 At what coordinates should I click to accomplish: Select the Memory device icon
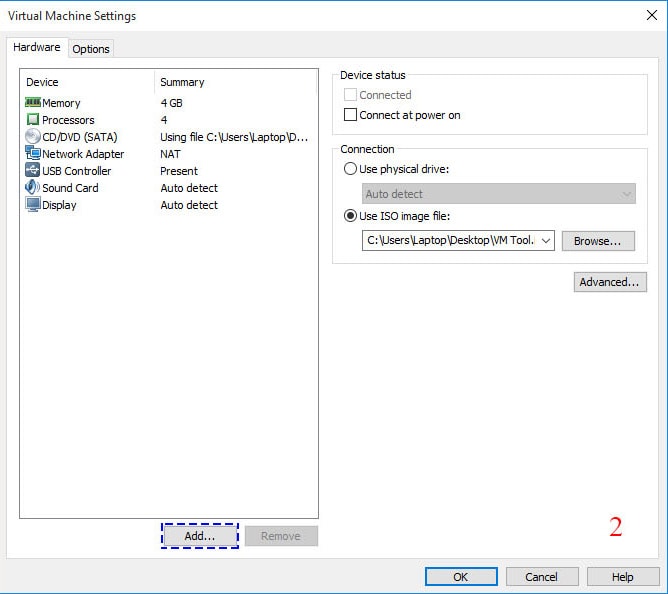click(x=32, y=103)
